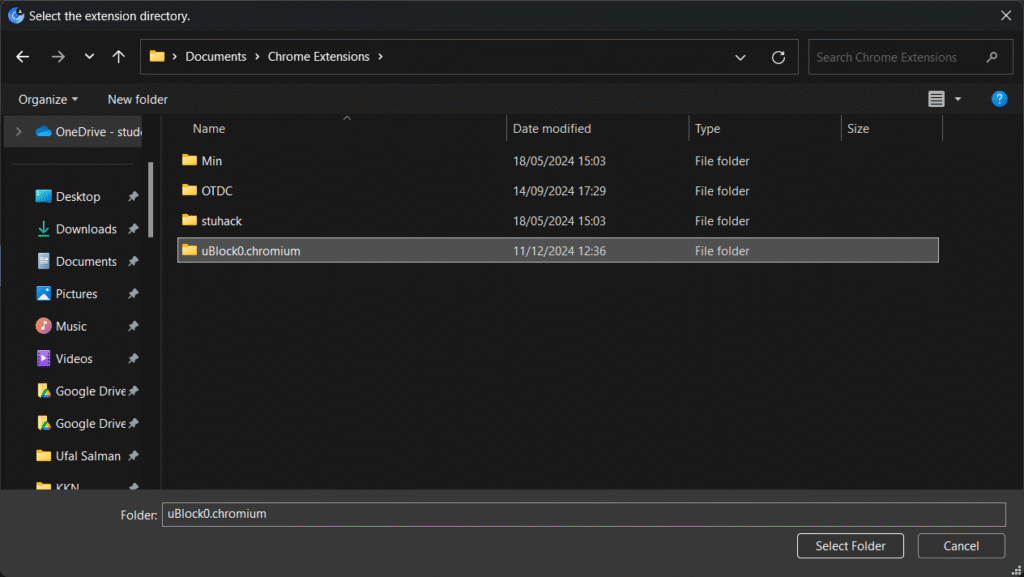The width and height of the screenshot is (1024, 577).
Task: Click the pin icon next to Videos
Action: pos(133,358)
